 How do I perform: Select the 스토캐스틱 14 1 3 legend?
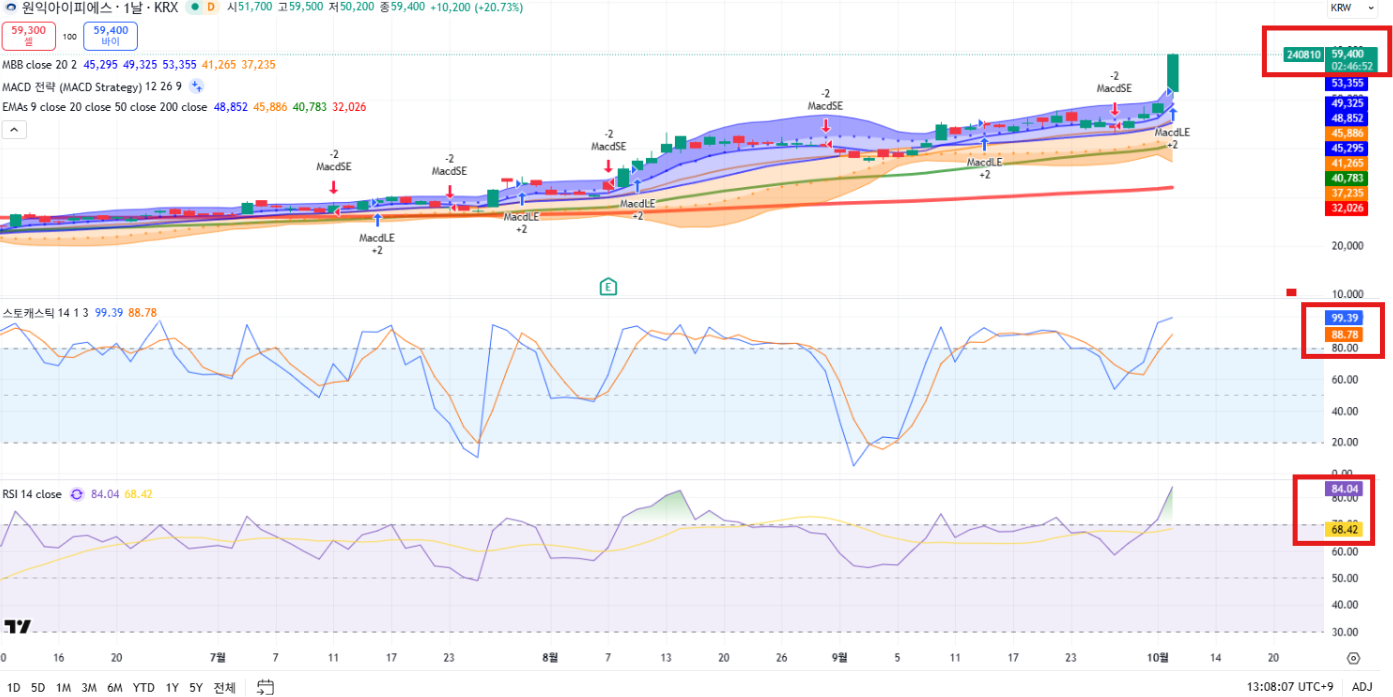click(45, 313)
